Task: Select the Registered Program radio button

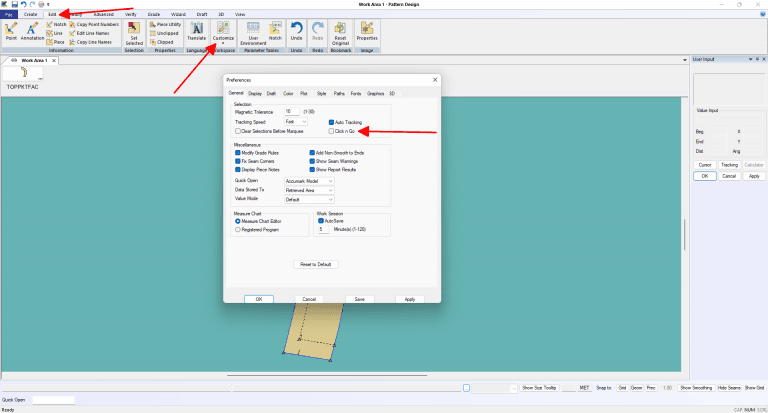Action: [x=237, y=229]
